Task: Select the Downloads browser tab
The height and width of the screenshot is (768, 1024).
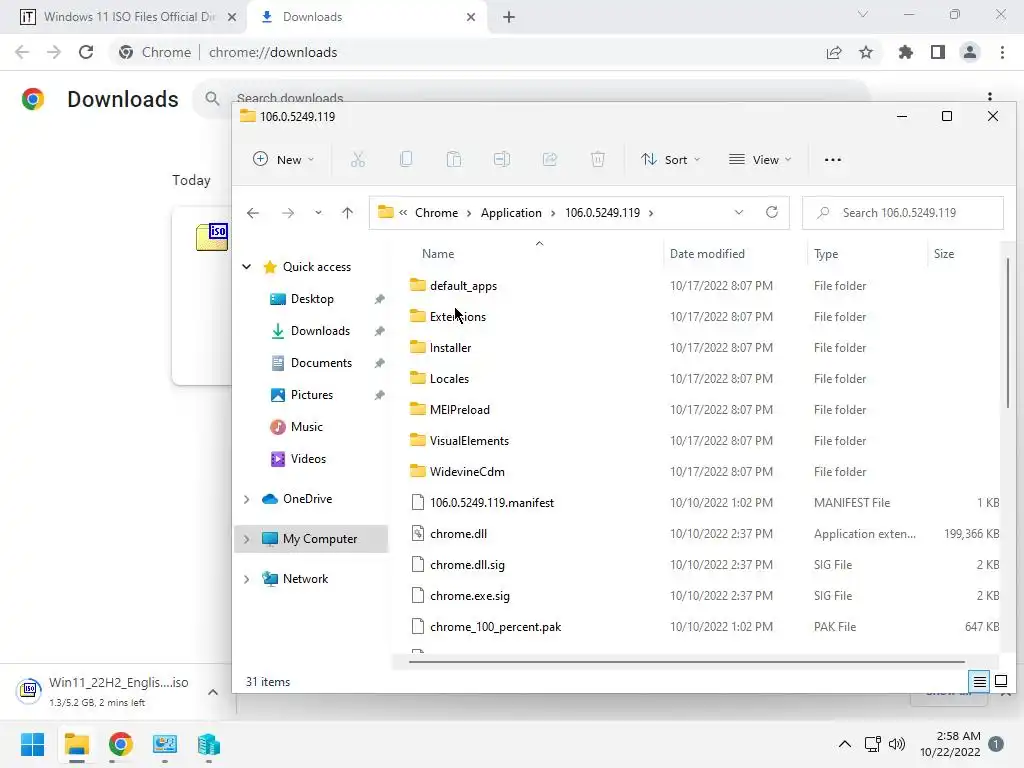Action: pyautogui.click(x=367, y=17)
